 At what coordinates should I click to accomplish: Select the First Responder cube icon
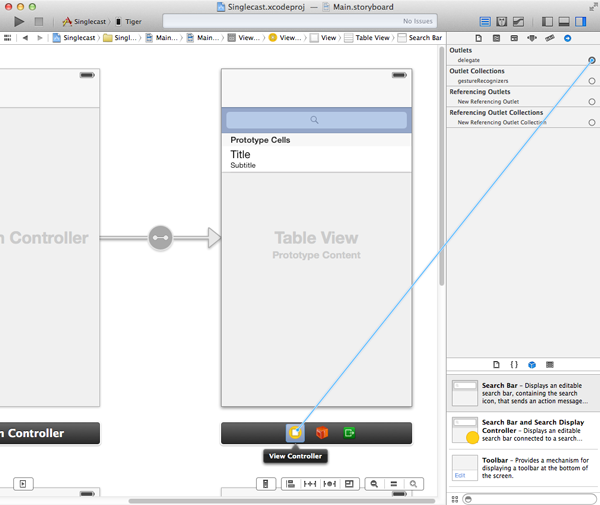(322, 433)
